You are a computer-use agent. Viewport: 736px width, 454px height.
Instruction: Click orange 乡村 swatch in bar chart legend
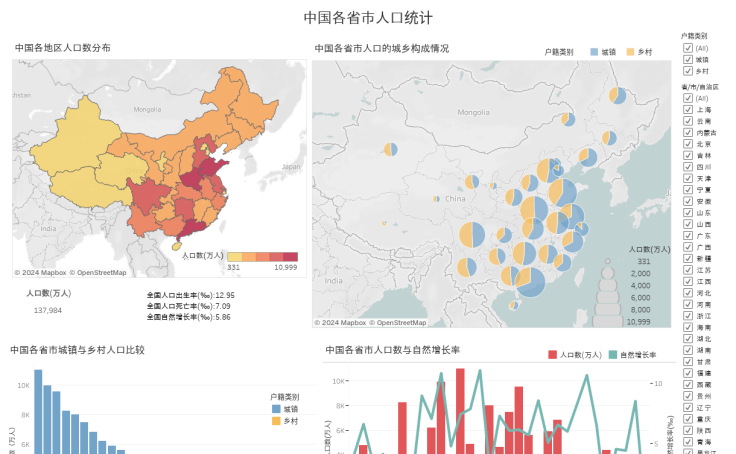[x=276, y=421]
